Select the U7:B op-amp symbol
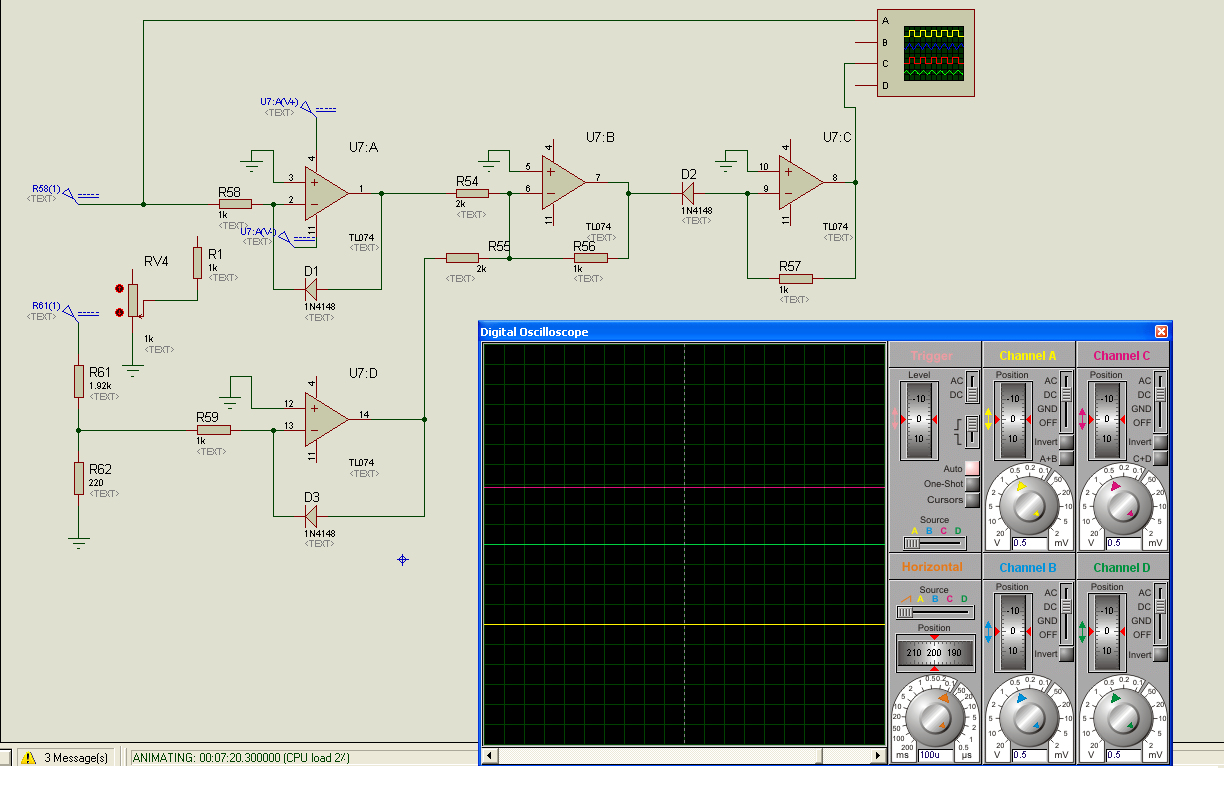This screenshot has width=1224, height=793. (563, 181)
